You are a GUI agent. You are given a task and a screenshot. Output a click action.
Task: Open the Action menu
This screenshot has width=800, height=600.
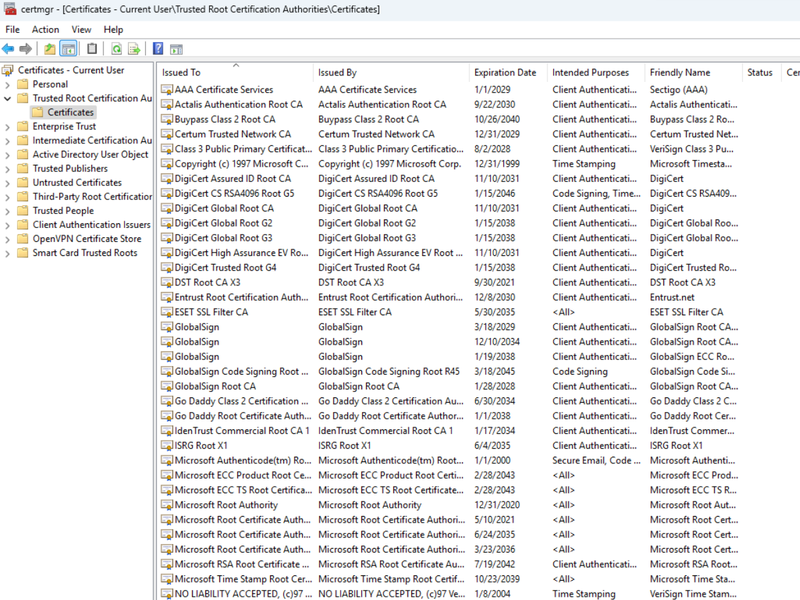point(45,30)
